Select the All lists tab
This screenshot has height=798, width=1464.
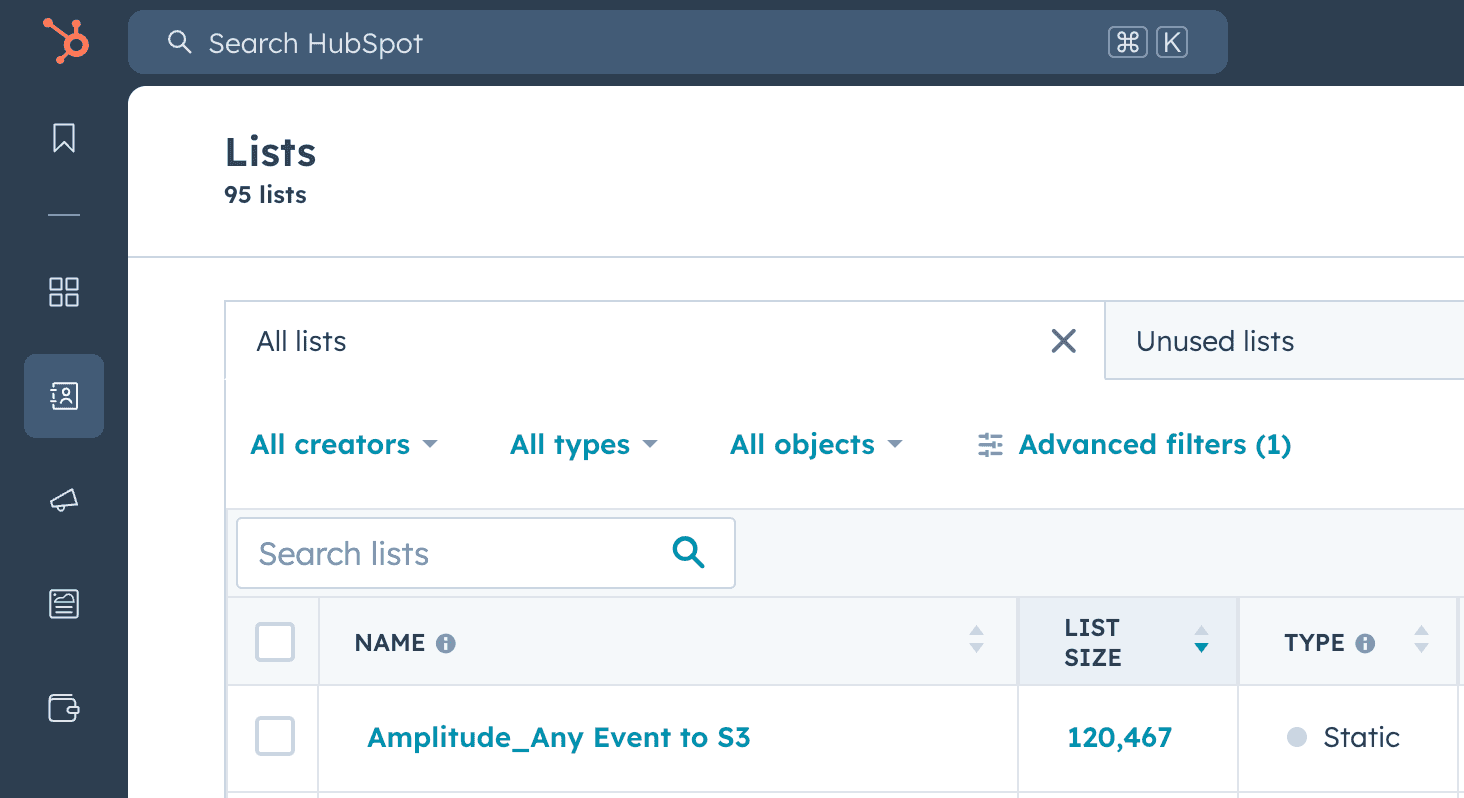pos(300,341)
